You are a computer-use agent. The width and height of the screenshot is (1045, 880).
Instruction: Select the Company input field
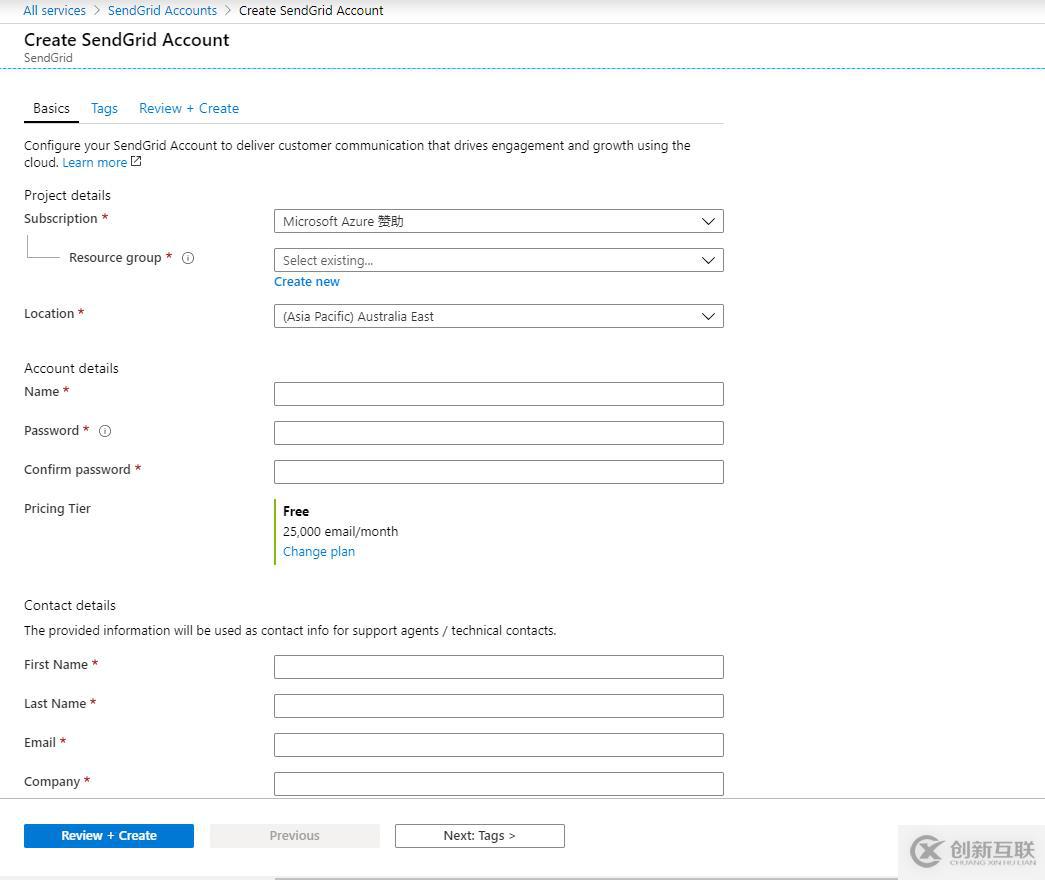(x=498, y=784)
